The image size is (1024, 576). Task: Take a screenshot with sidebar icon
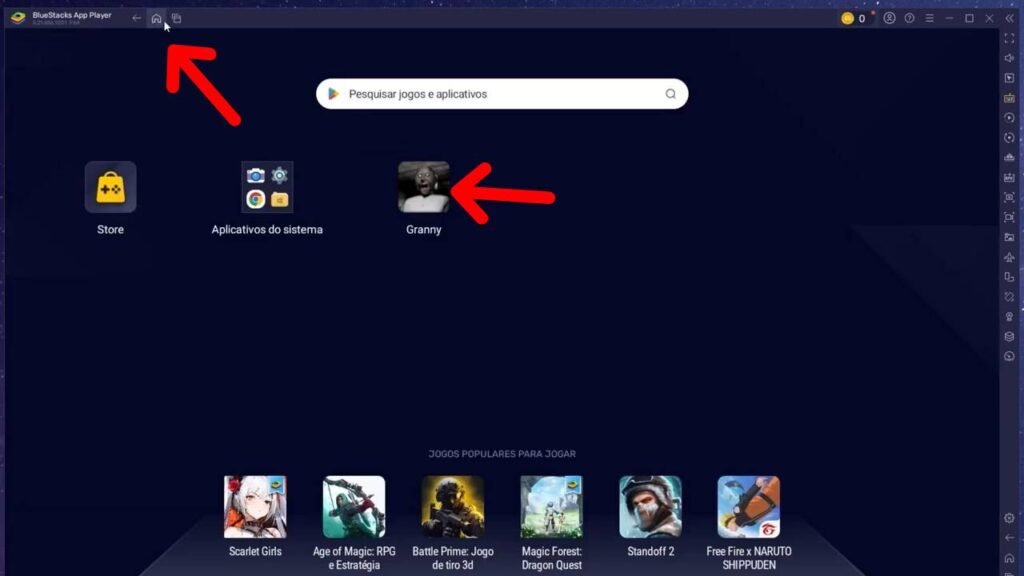[x=1009, y=197]
